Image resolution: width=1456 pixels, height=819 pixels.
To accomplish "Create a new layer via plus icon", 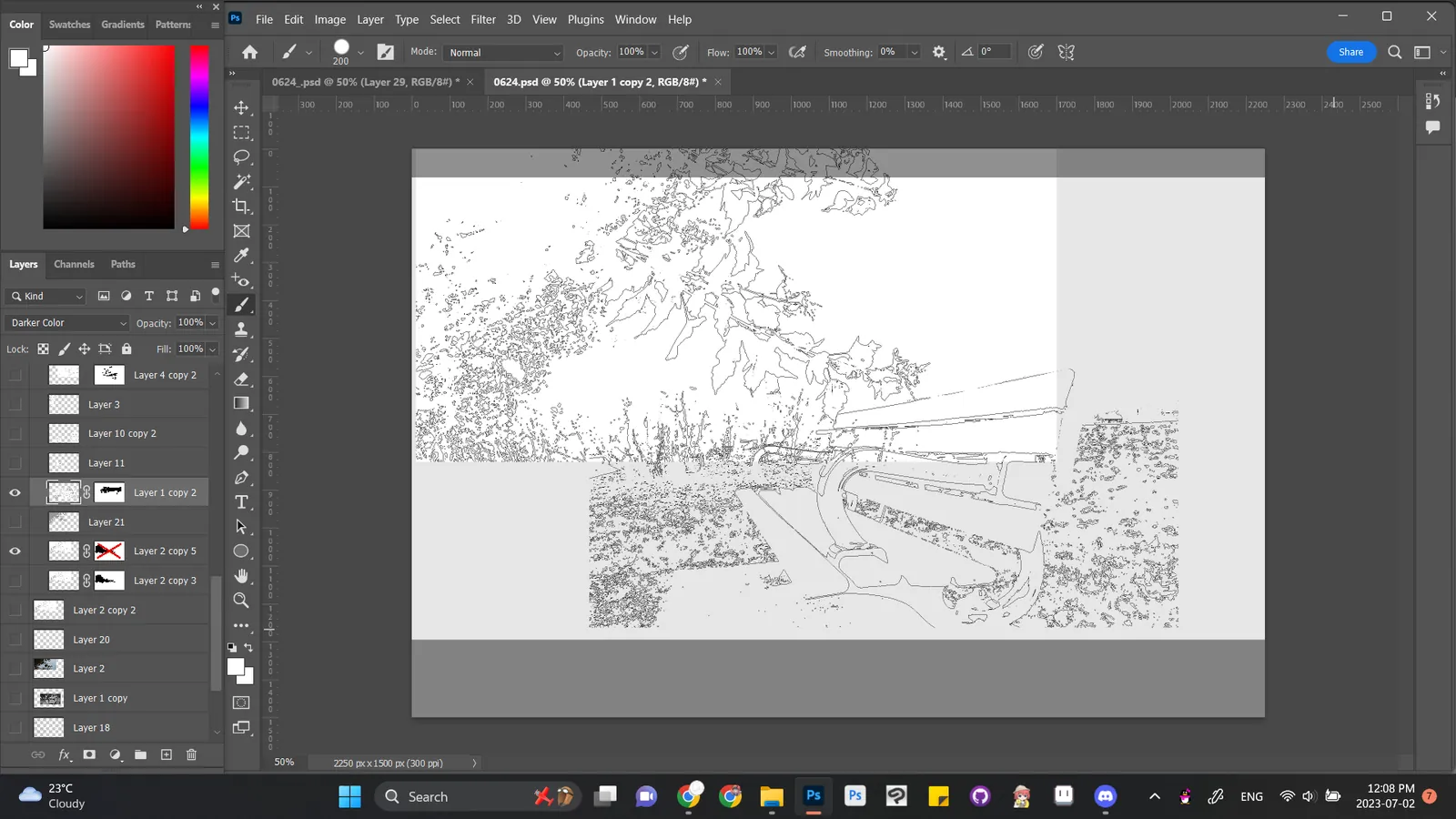I will [167, 754].
